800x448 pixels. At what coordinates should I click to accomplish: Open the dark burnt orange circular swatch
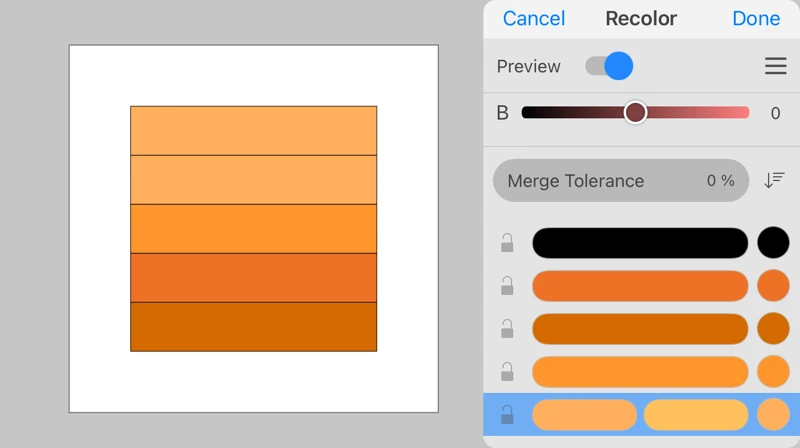(773, 329)
